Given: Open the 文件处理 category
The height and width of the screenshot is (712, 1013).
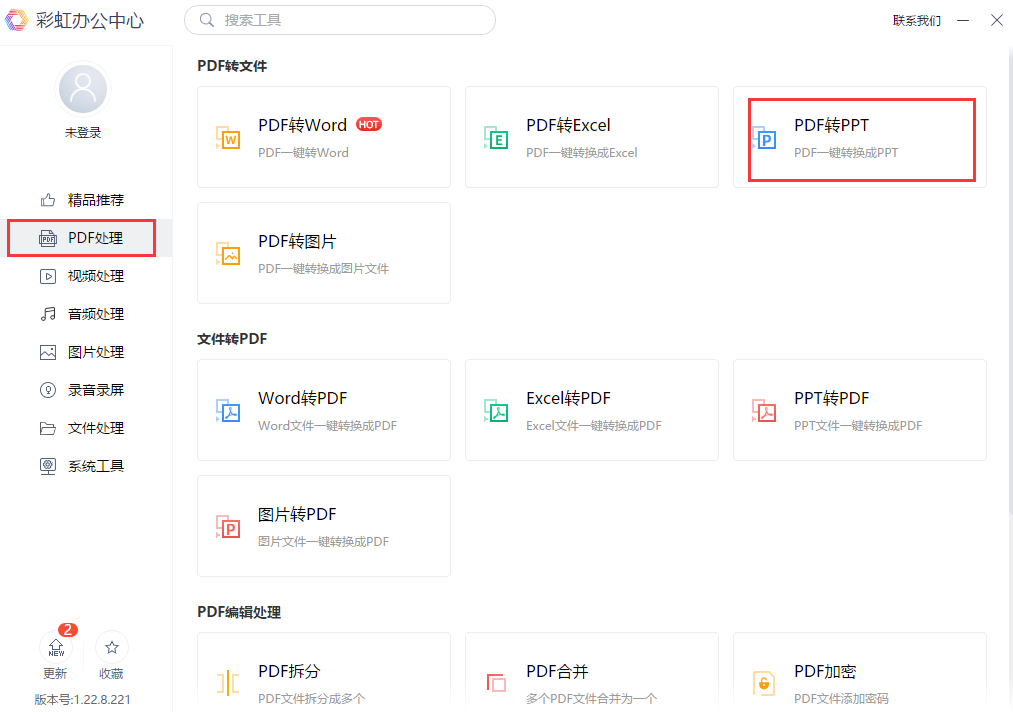Looking at the screenshot, I should click(x=86, y=428).
